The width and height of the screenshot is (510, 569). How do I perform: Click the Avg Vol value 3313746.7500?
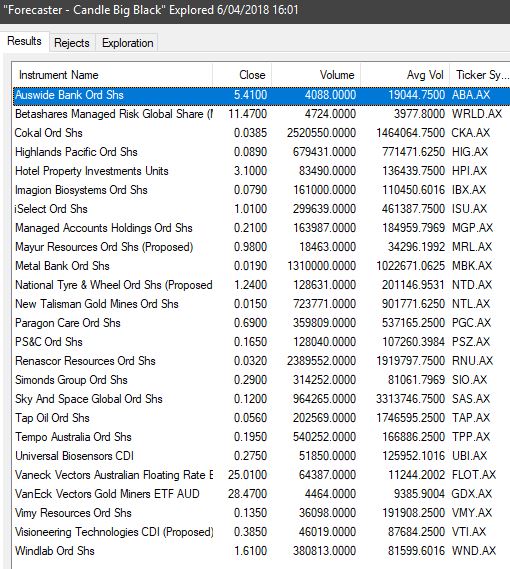pos(410,399)
